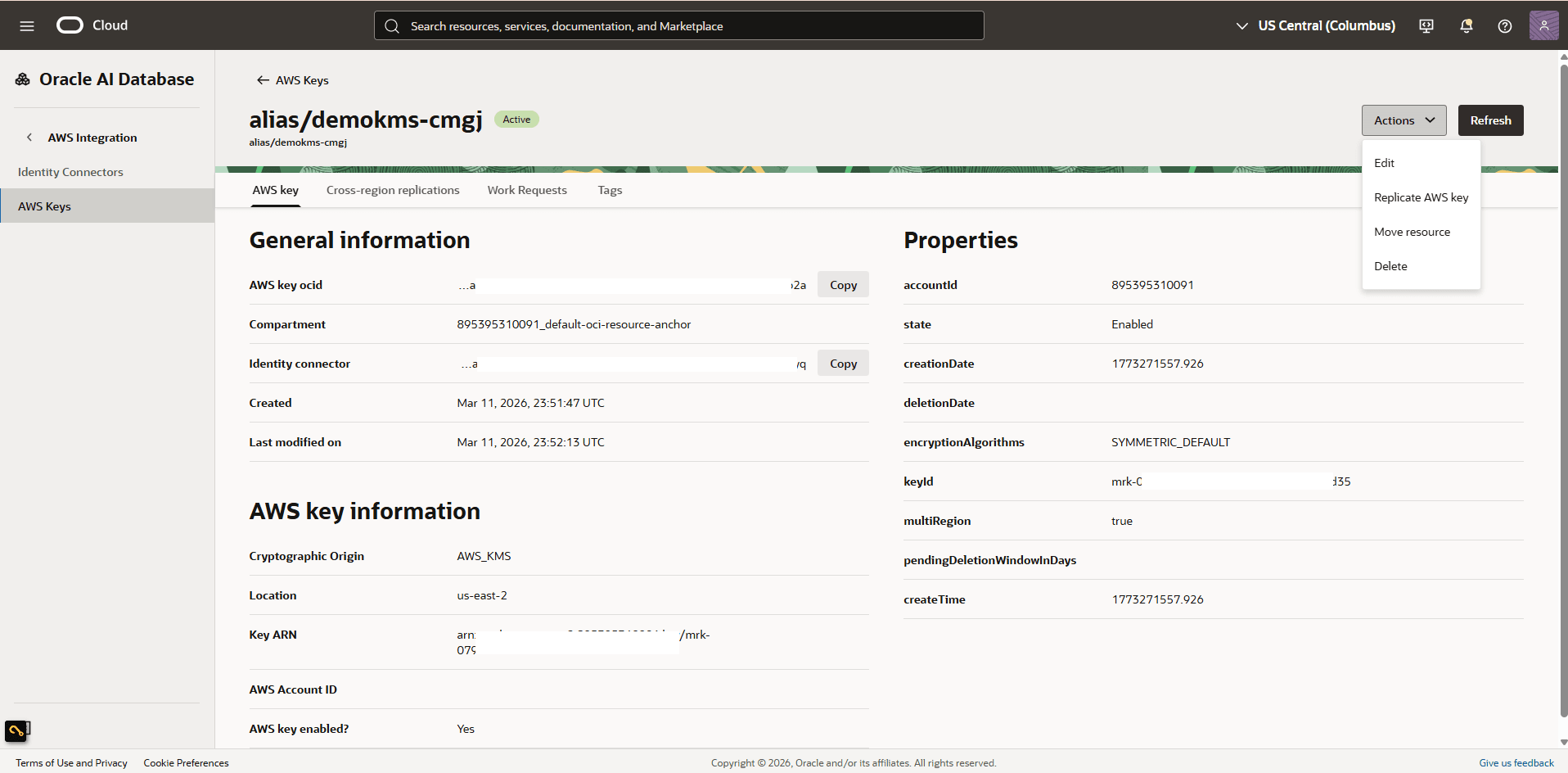
Task: Click Give us feedback link
Action: [1516, 763]
